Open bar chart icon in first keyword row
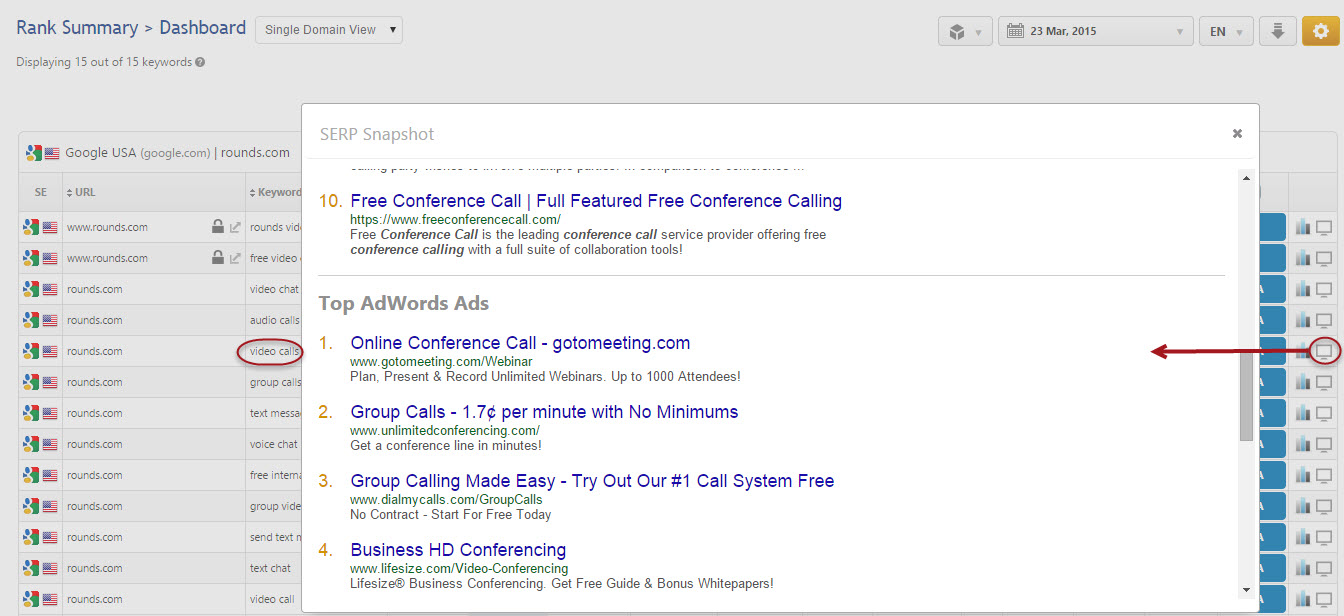The image size is (1344, 616). point(1302,227)
